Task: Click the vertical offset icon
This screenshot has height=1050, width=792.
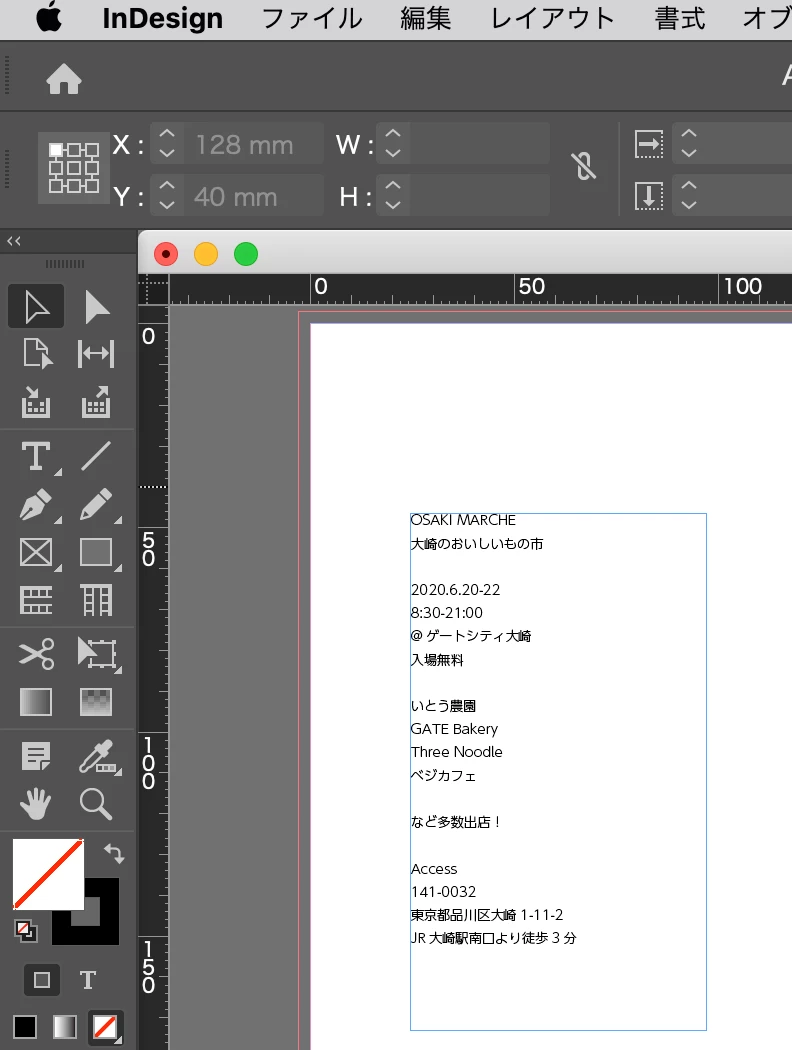Action: 649,196
